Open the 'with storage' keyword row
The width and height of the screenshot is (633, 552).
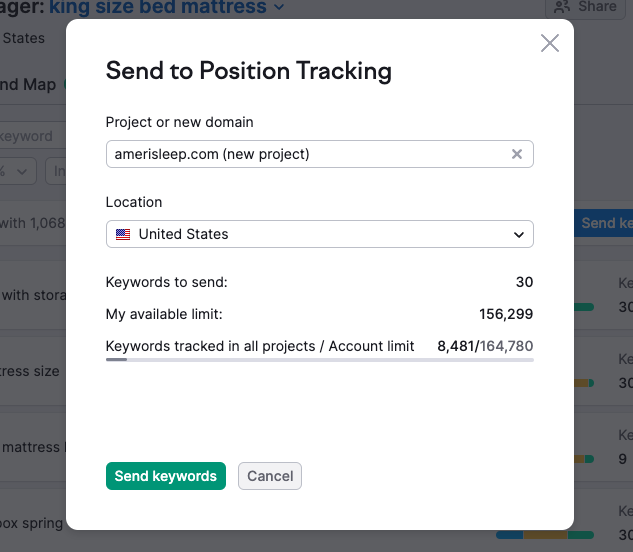(32, 295)
